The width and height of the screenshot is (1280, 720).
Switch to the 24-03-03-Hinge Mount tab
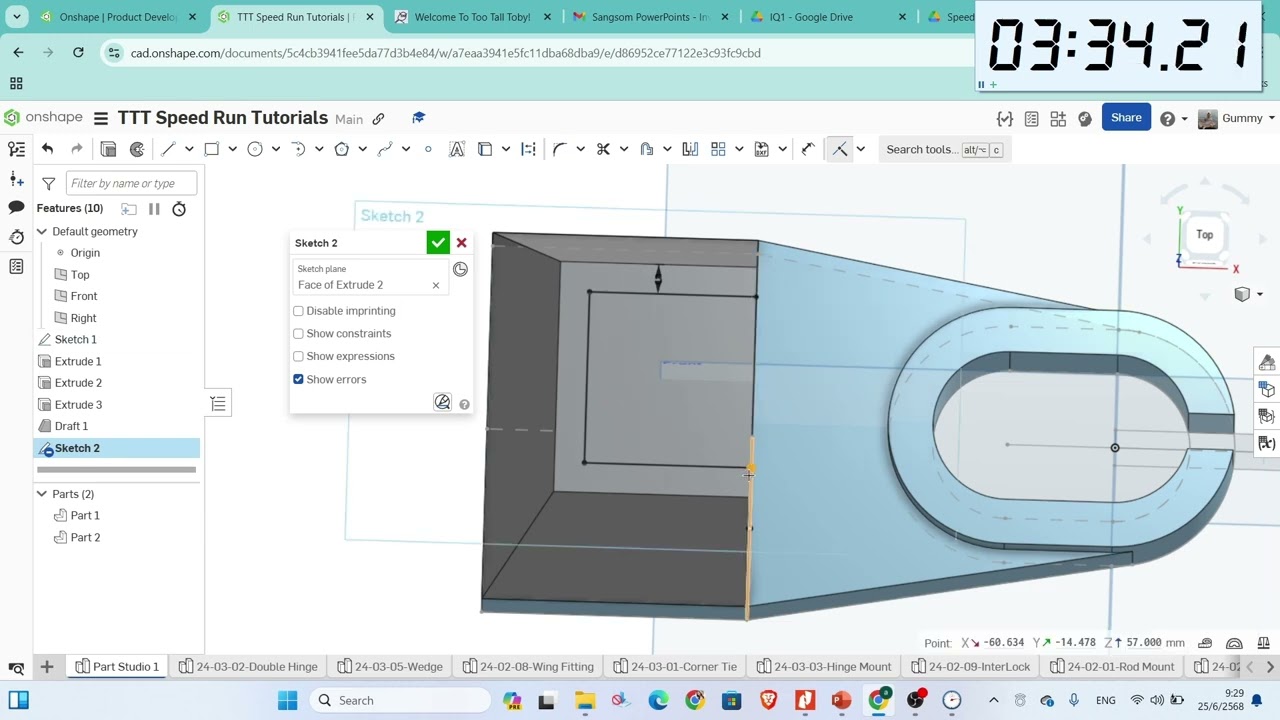coord(822,667)
